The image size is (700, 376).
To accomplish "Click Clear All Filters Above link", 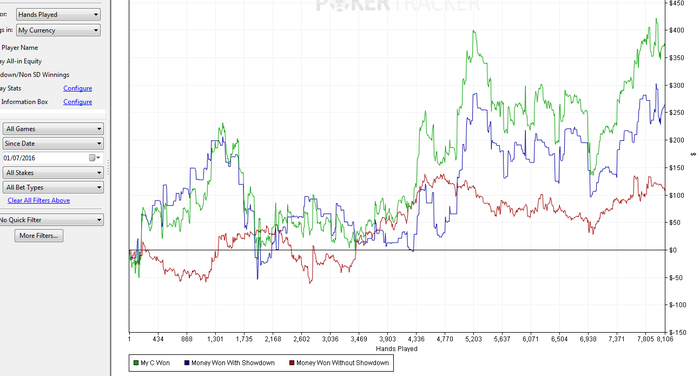I will point(39,201).
